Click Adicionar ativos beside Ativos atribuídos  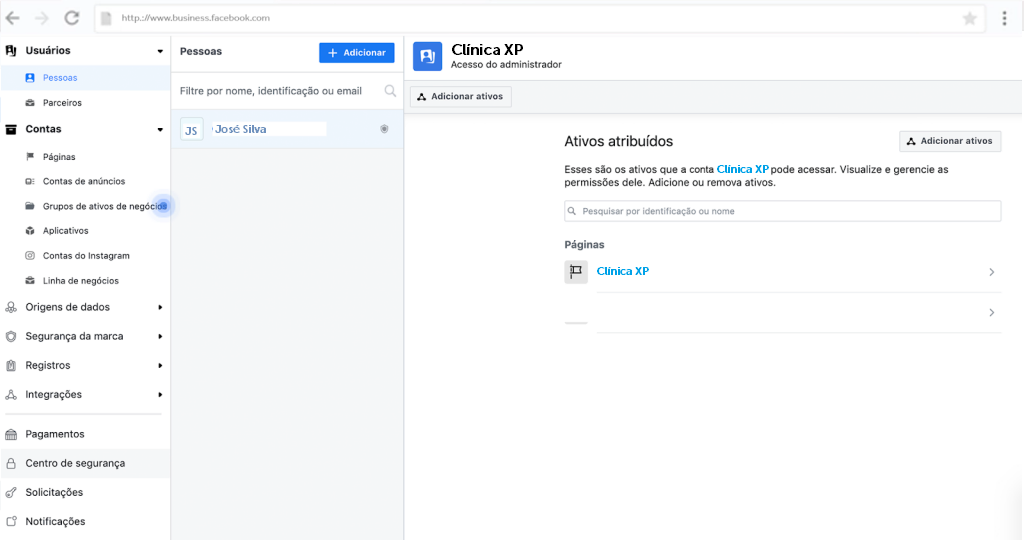click(950, 141)
